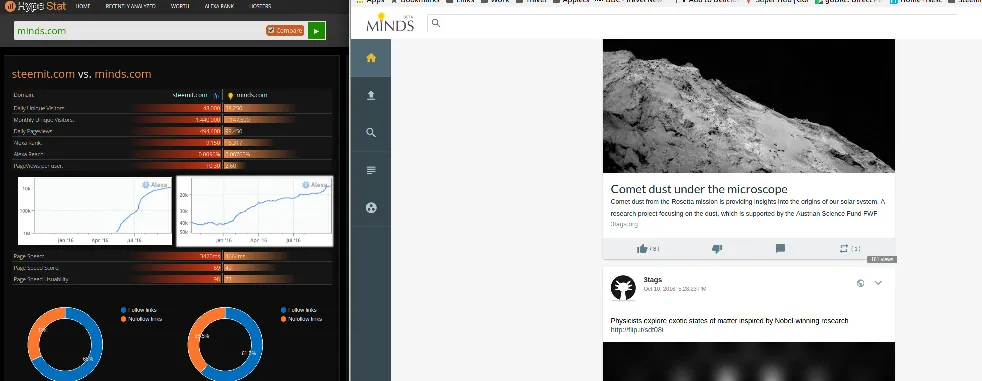Click the steemit icon beside steemit.com domain
This screenshot has height=381, width=982.
tap(217, 95)
